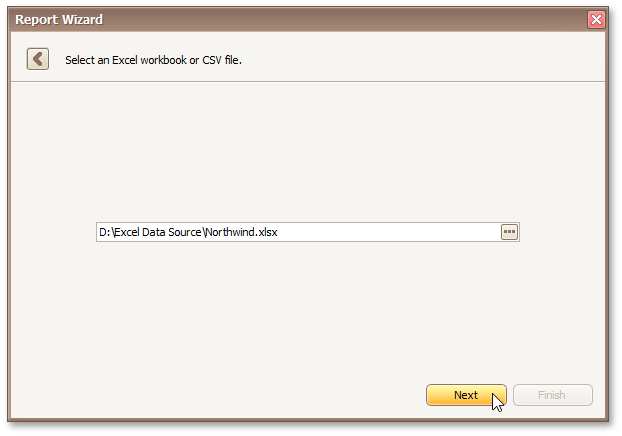Dismiss the wizard window via close icon

coord(596,19)
